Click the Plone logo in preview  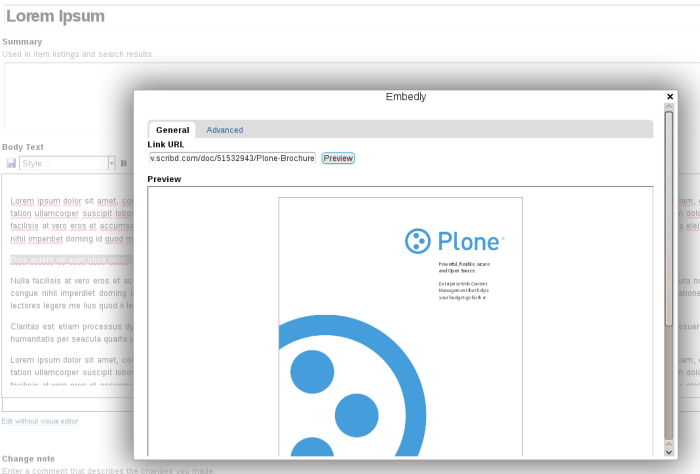tap(455, 241)
